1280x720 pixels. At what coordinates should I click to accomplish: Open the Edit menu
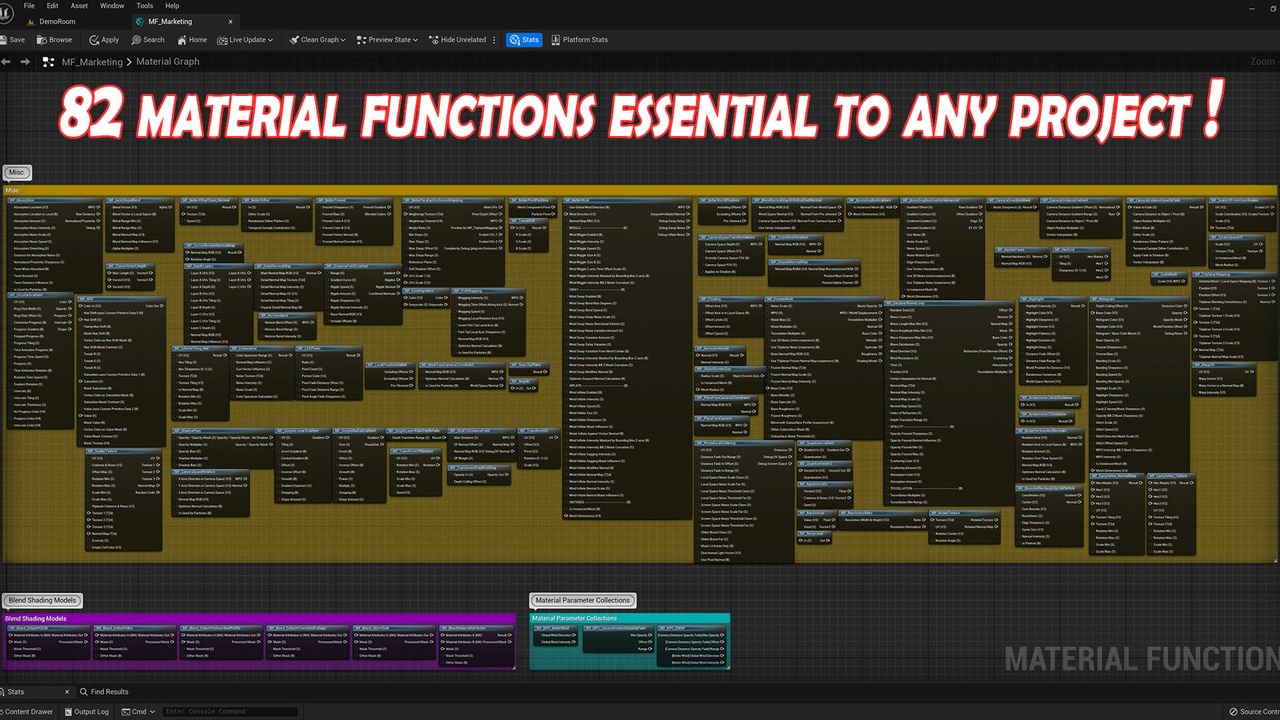pos(54,6)
